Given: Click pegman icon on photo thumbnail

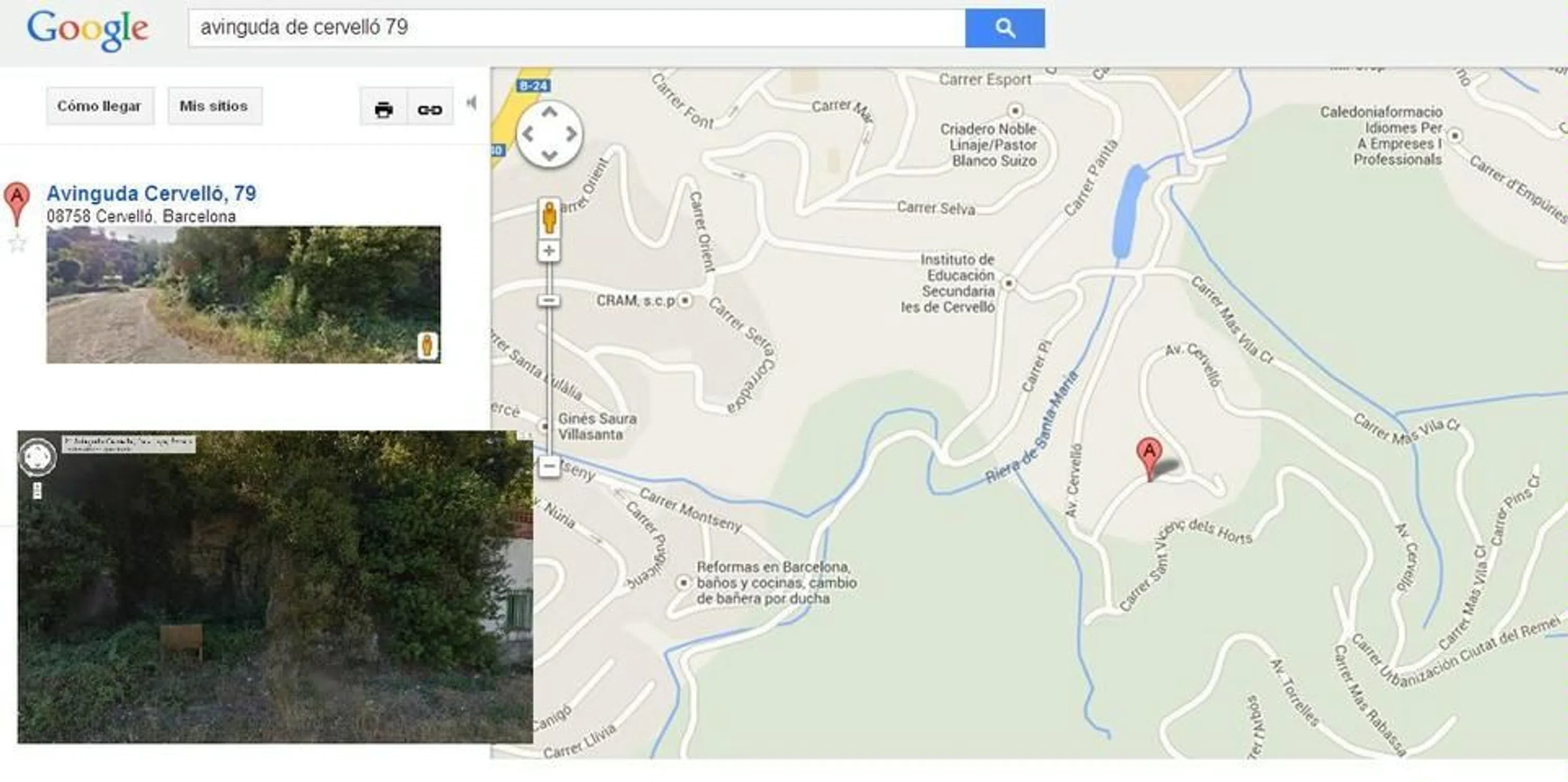Looking at the screenshot, I should pos(427,346).
